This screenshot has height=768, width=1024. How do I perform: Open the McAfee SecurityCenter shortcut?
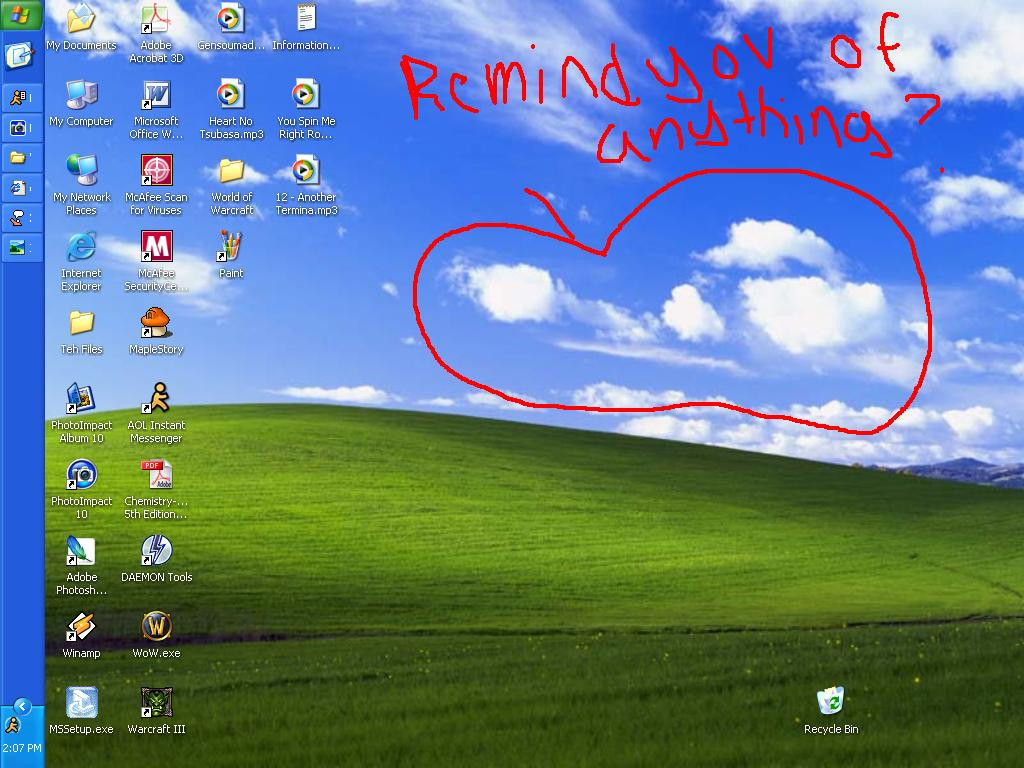pos(157,247)
